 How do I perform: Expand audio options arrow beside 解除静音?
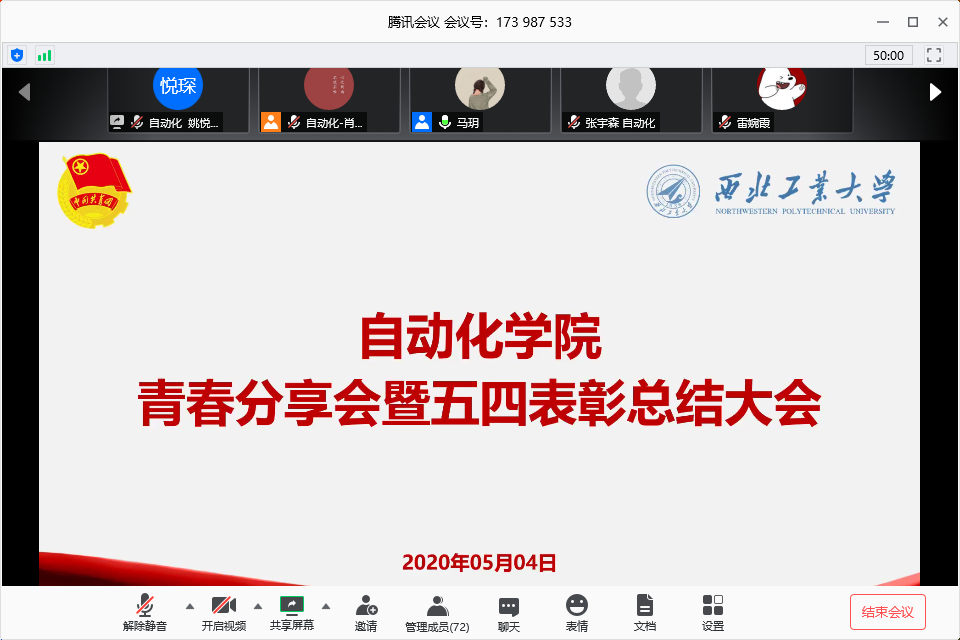(x=189, y=606)
